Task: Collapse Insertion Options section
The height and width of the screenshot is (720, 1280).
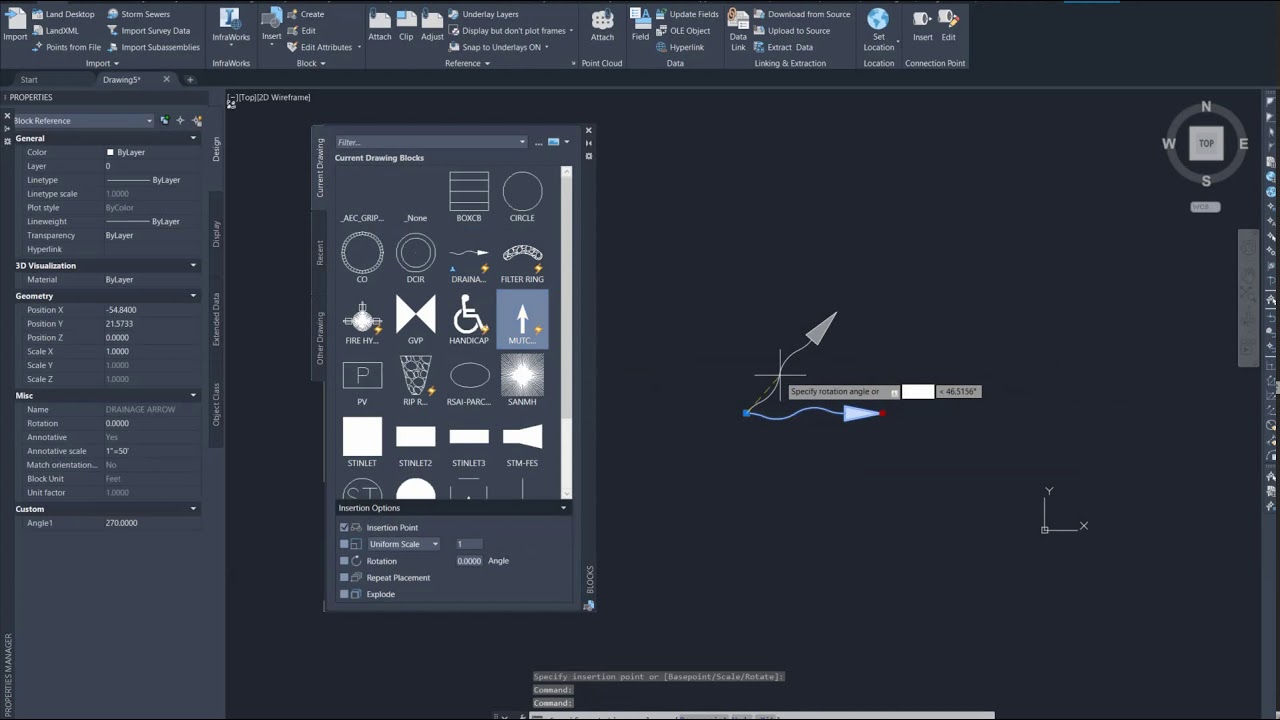Action: 563,508
